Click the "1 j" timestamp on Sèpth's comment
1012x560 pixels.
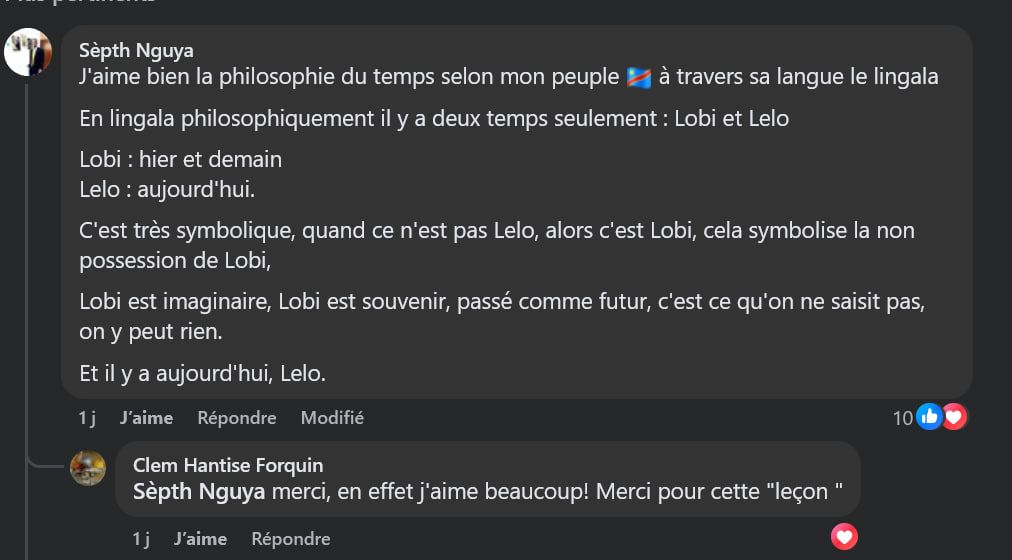click(88, 418)
